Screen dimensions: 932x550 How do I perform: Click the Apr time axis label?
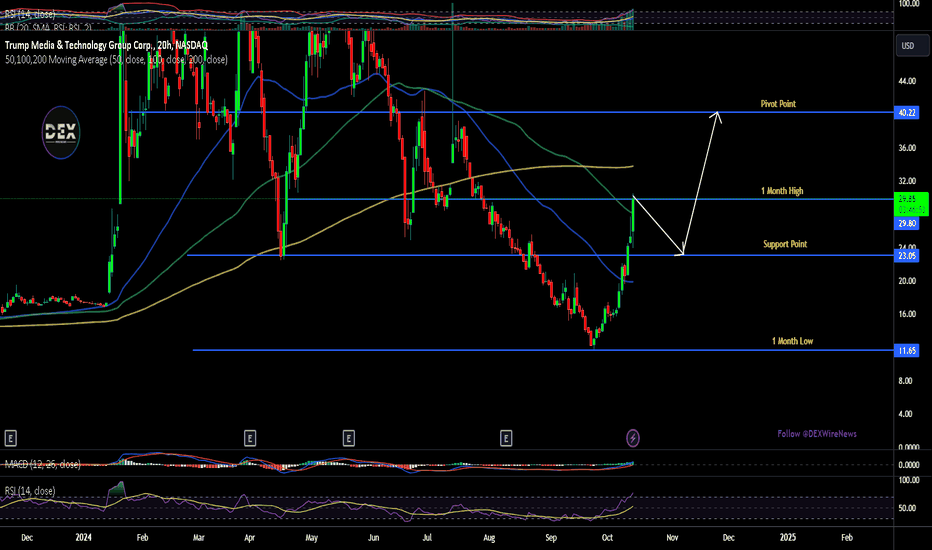tap(250, 538)
